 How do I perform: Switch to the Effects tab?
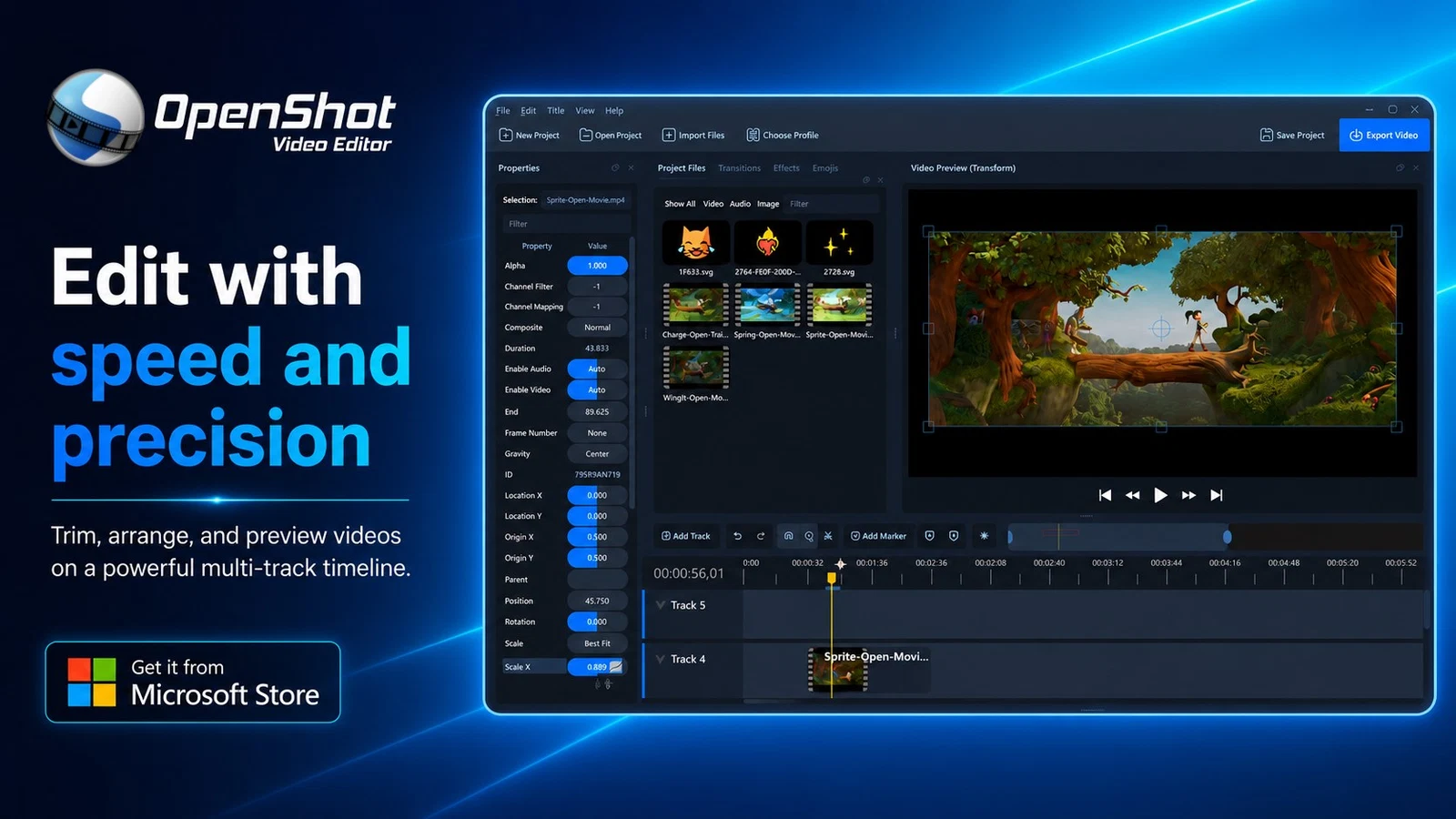click(x=786, y=168)
